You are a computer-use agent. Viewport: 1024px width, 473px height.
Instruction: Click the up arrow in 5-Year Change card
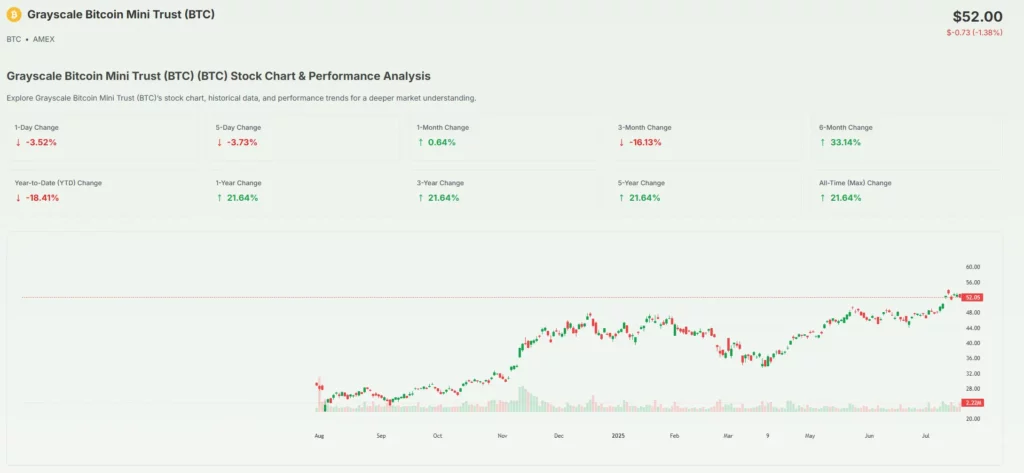622,198
